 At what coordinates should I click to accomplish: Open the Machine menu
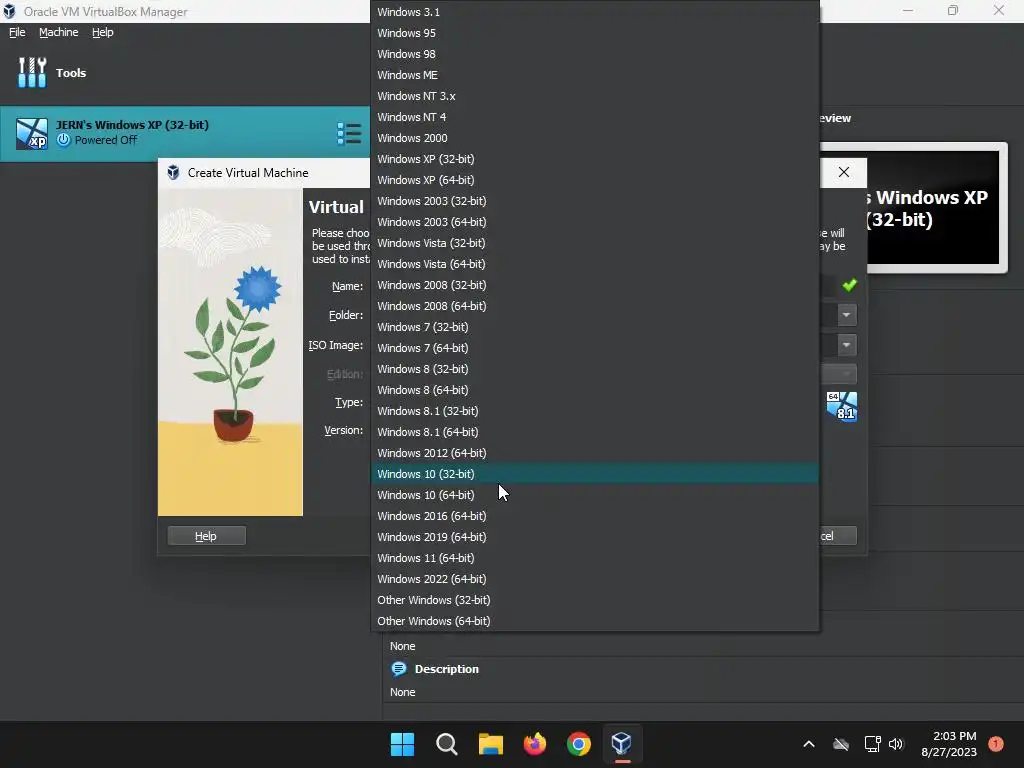pyautogui.click(x=58, y=32)
